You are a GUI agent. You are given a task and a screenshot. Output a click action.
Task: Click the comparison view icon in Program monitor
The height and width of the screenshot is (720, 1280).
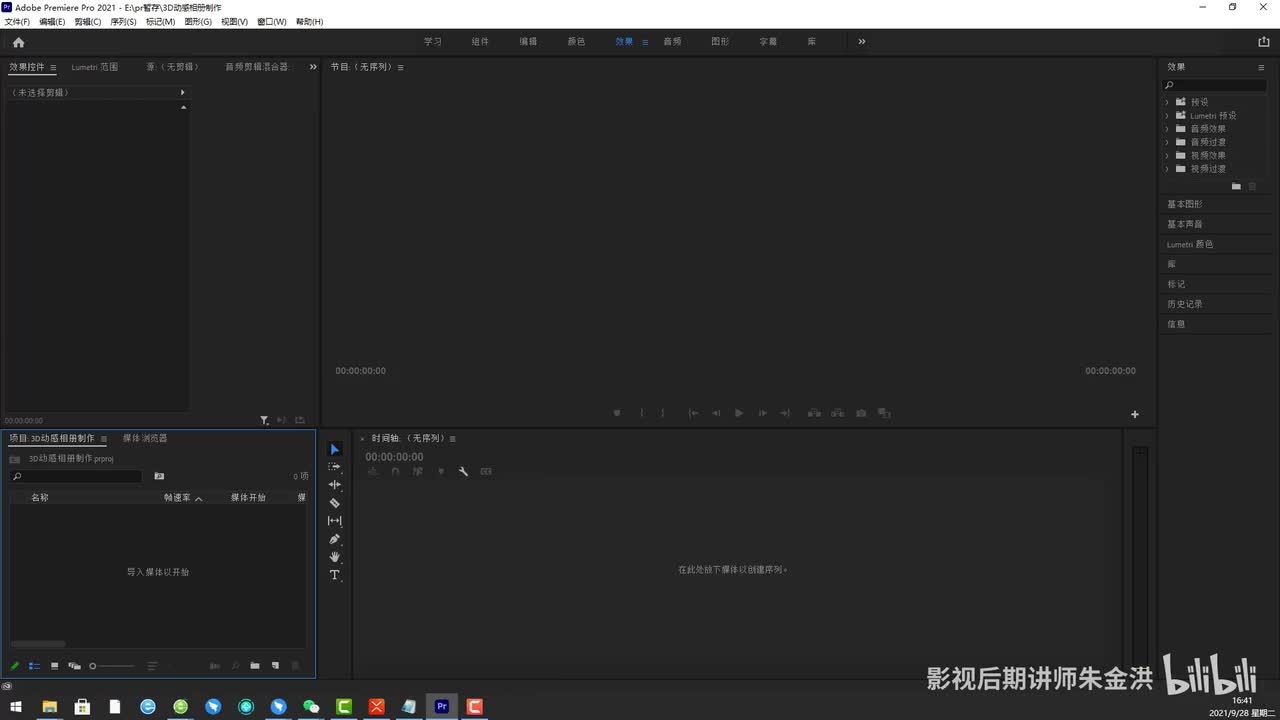pos(884,413)
